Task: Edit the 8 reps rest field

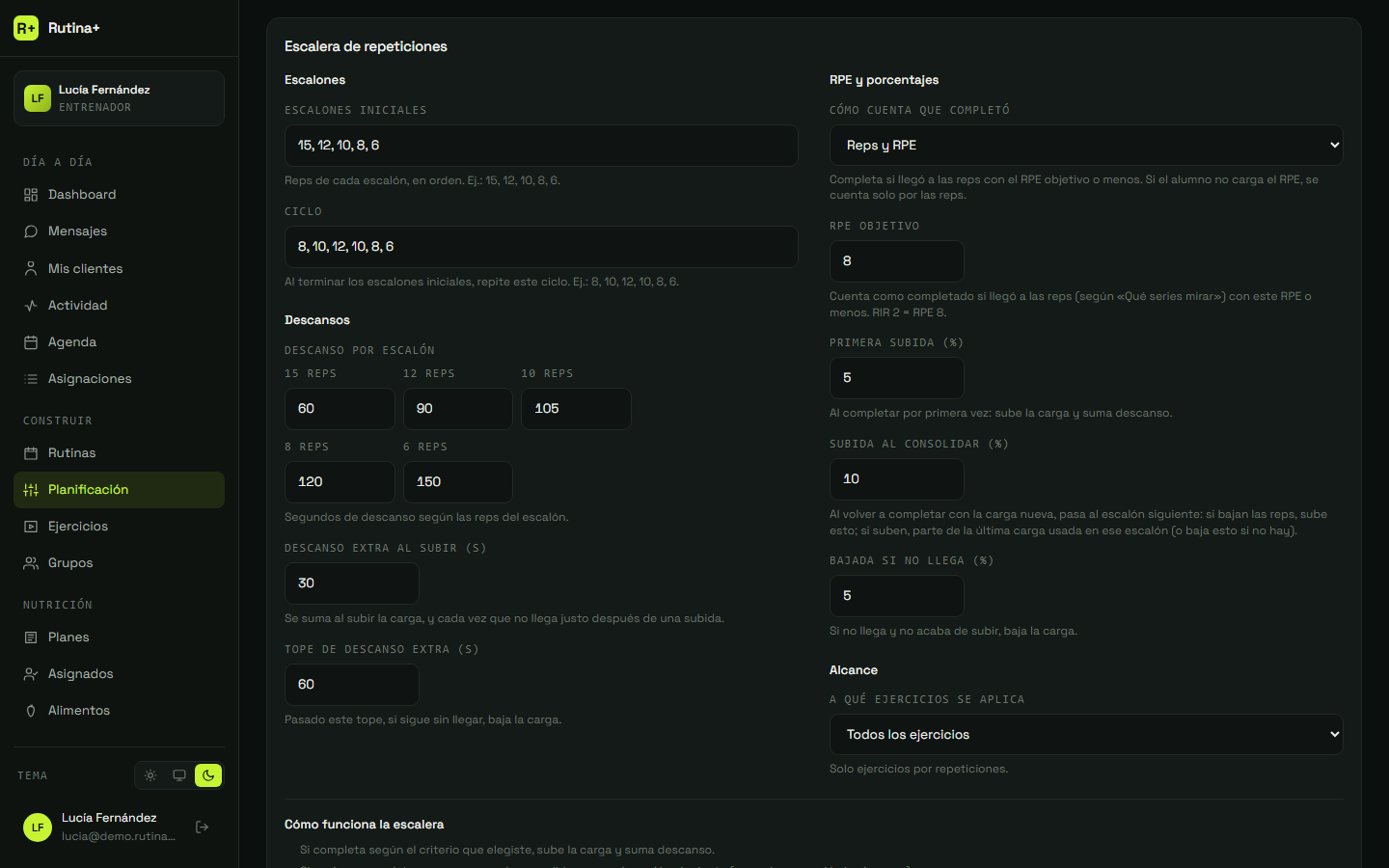Action: [x=340, y=482]
